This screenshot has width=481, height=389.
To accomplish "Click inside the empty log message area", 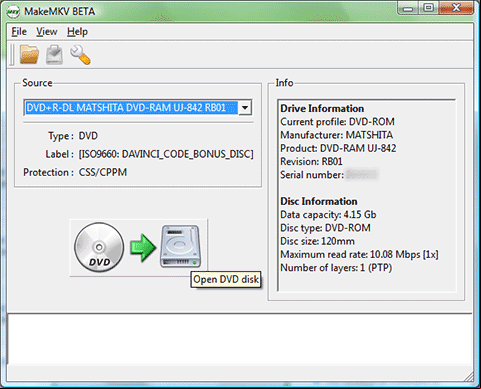I will click(239, 339).
